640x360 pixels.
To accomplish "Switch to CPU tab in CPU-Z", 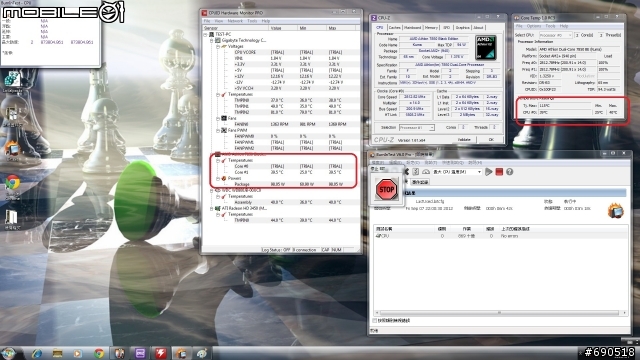I will [x=380, y=27].
